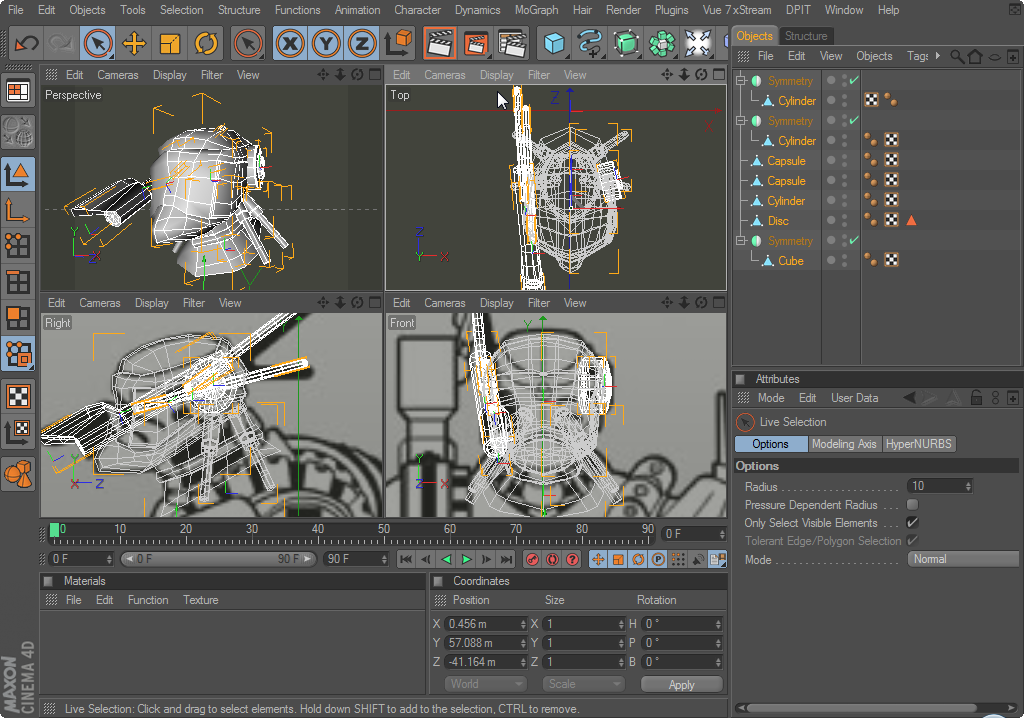Image resolution: width=1024 pixels, height=718 pixels.
Task: Disable the top-most Symmetry object's green checkmark
Action: coord(854,80)
